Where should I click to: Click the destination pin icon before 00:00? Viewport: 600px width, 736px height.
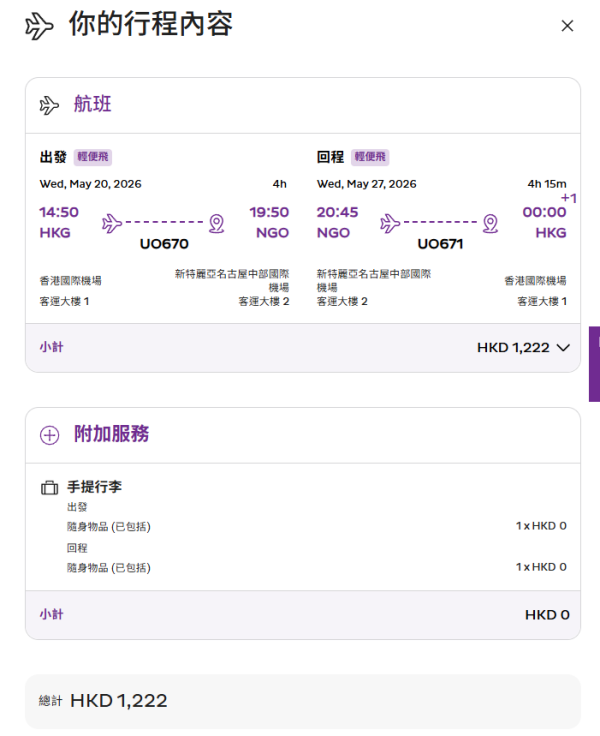pos(490,222)
